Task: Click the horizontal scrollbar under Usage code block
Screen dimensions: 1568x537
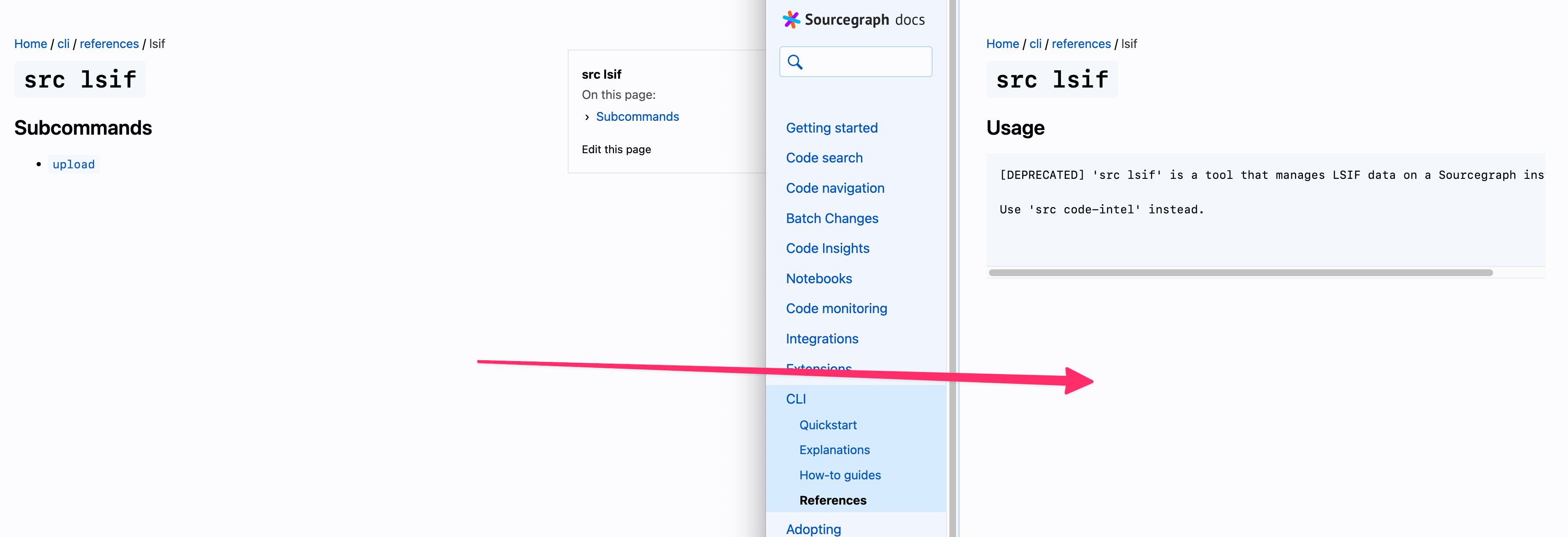Action: [1240, 273]
